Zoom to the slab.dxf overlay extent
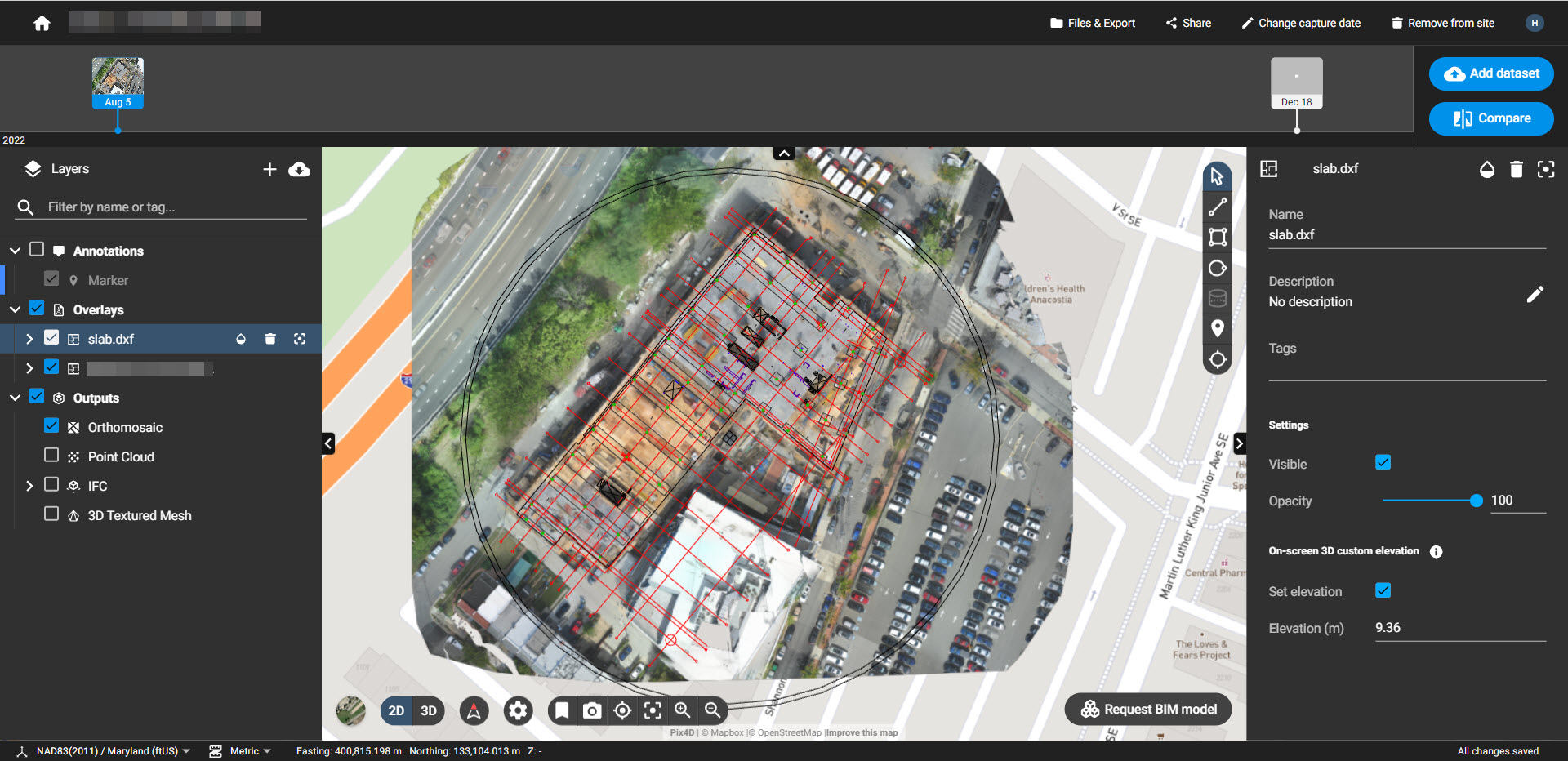The image size is (1568, 761). click(300, 338)
